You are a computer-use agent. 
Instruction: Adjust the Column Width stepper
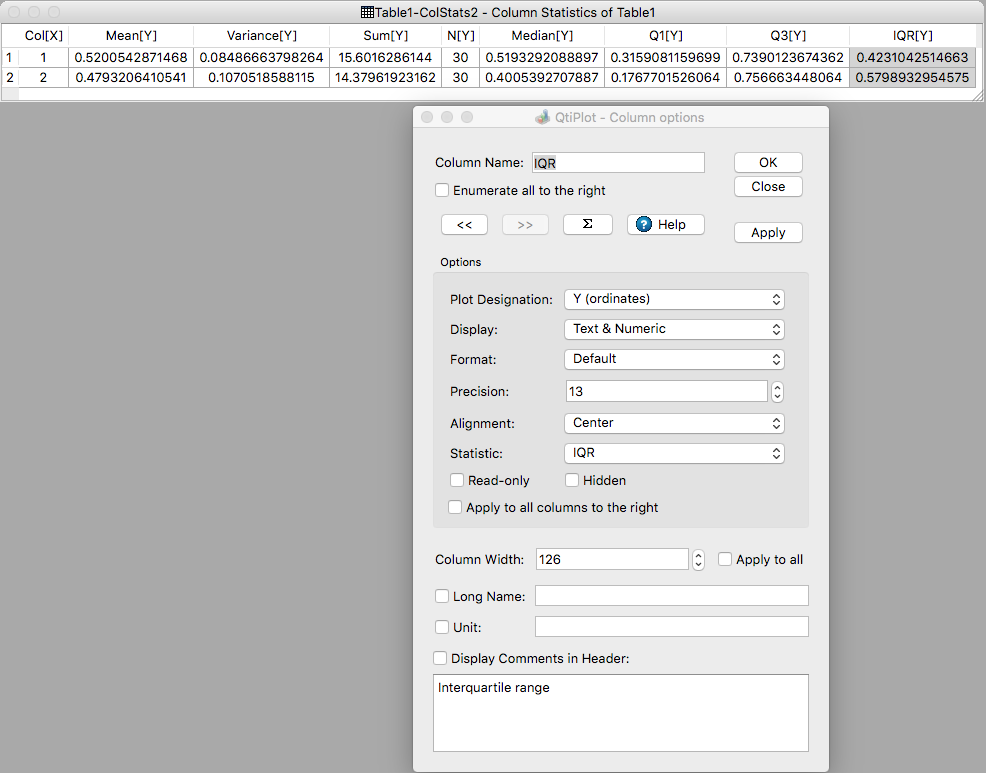[x=698, y=560]
